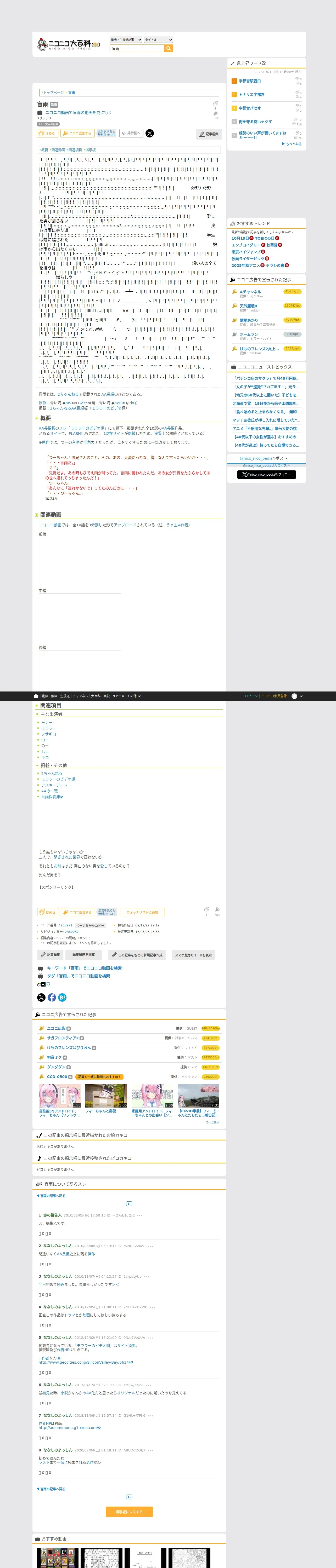Open the タイトル search-target dropdown
This screenshot has width=336, height=1568.
159,39
